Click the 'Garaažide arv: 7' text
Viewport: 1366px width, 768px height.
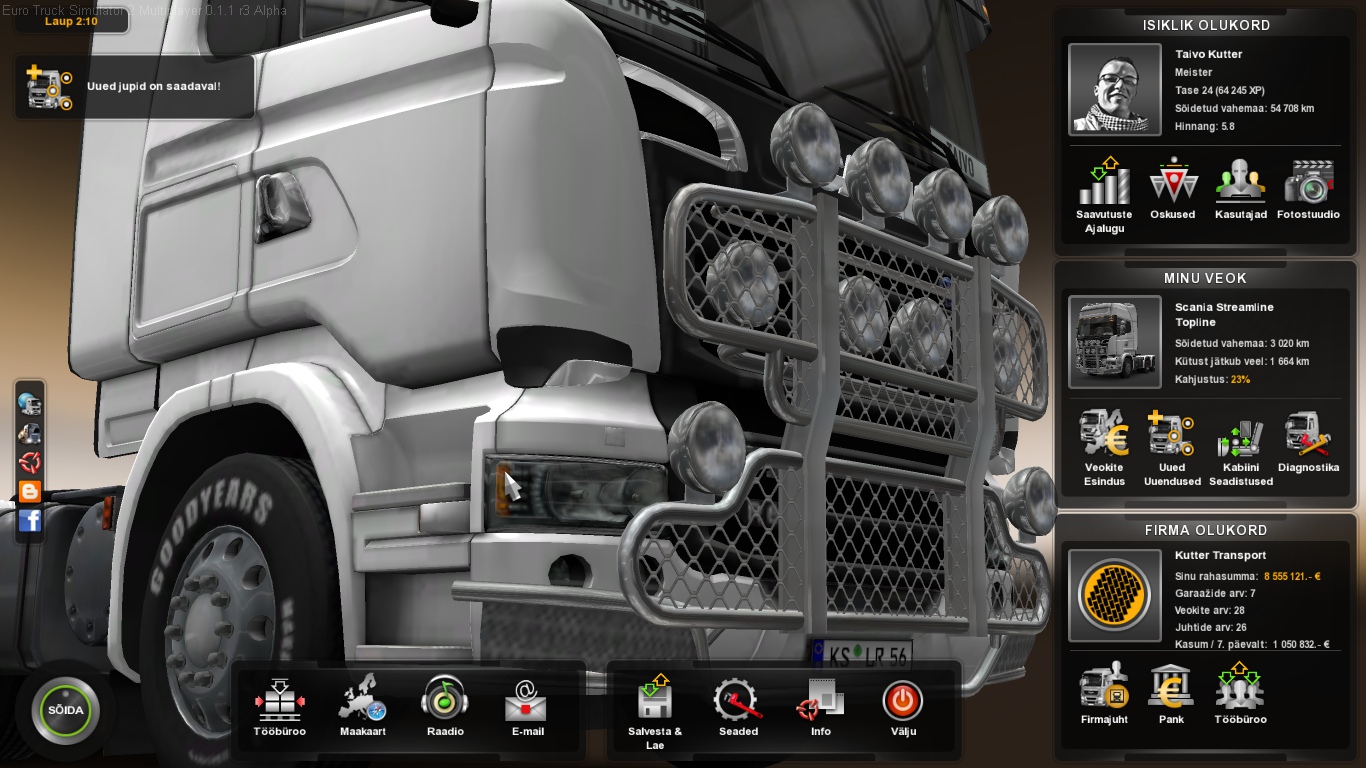[1215, 593]
